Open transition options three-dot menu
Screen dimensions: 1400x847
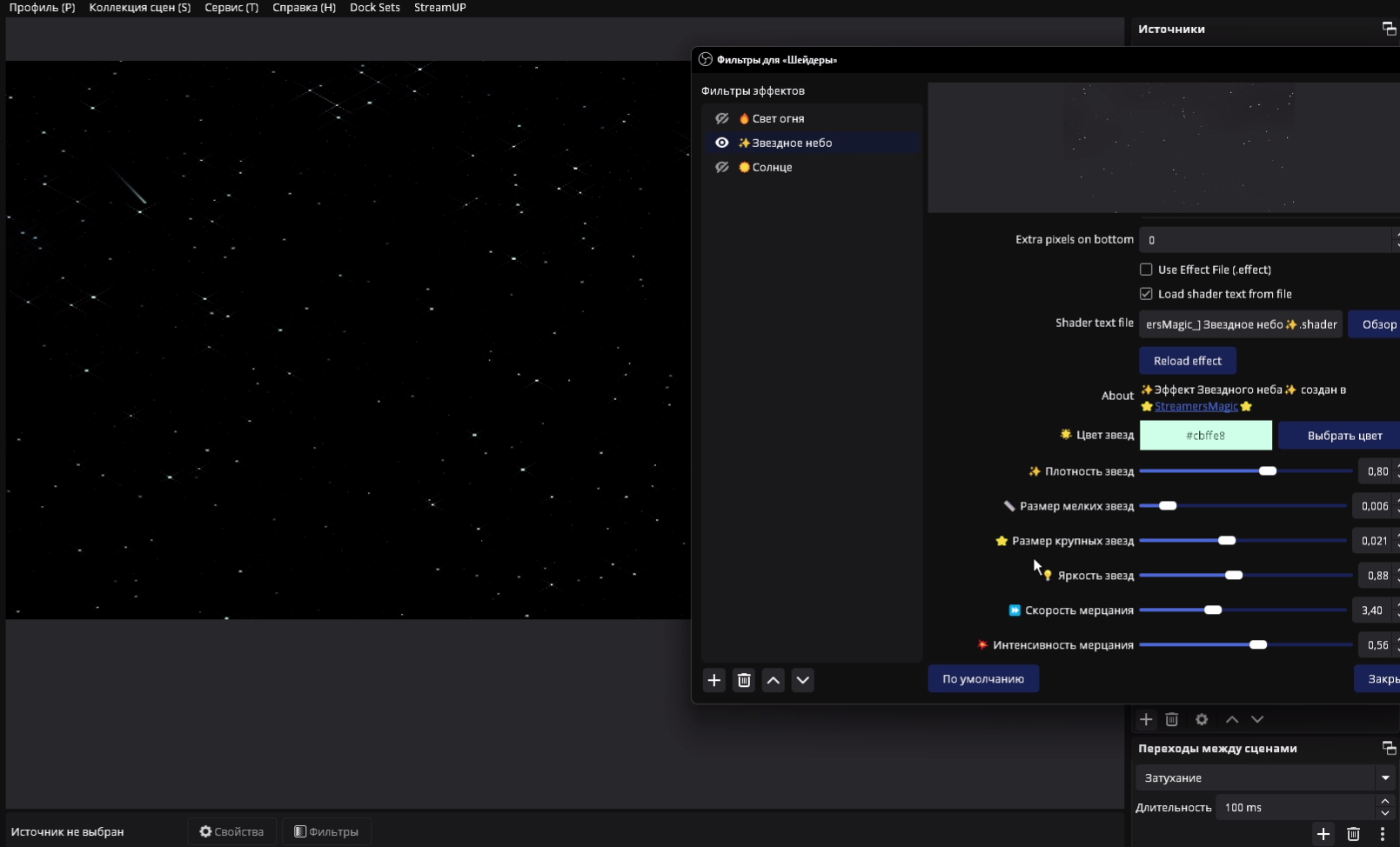pos(1382,834)
